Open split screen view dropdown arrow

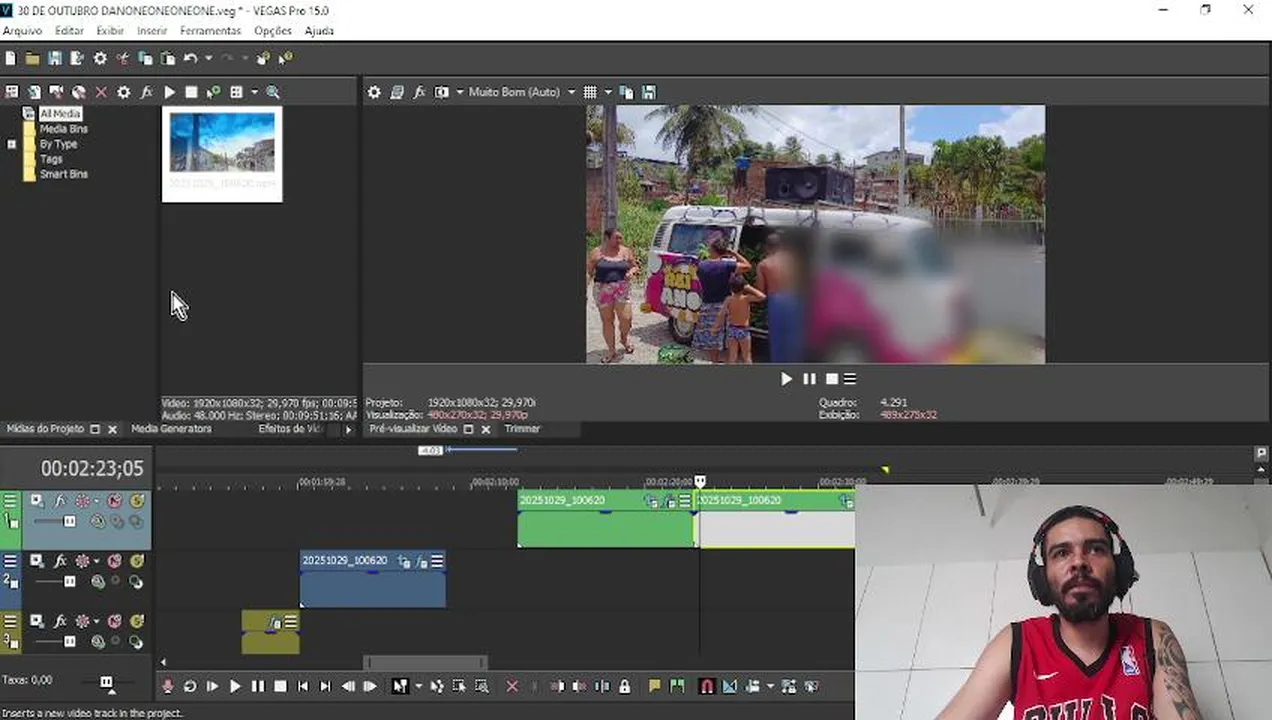coord(460,92)
